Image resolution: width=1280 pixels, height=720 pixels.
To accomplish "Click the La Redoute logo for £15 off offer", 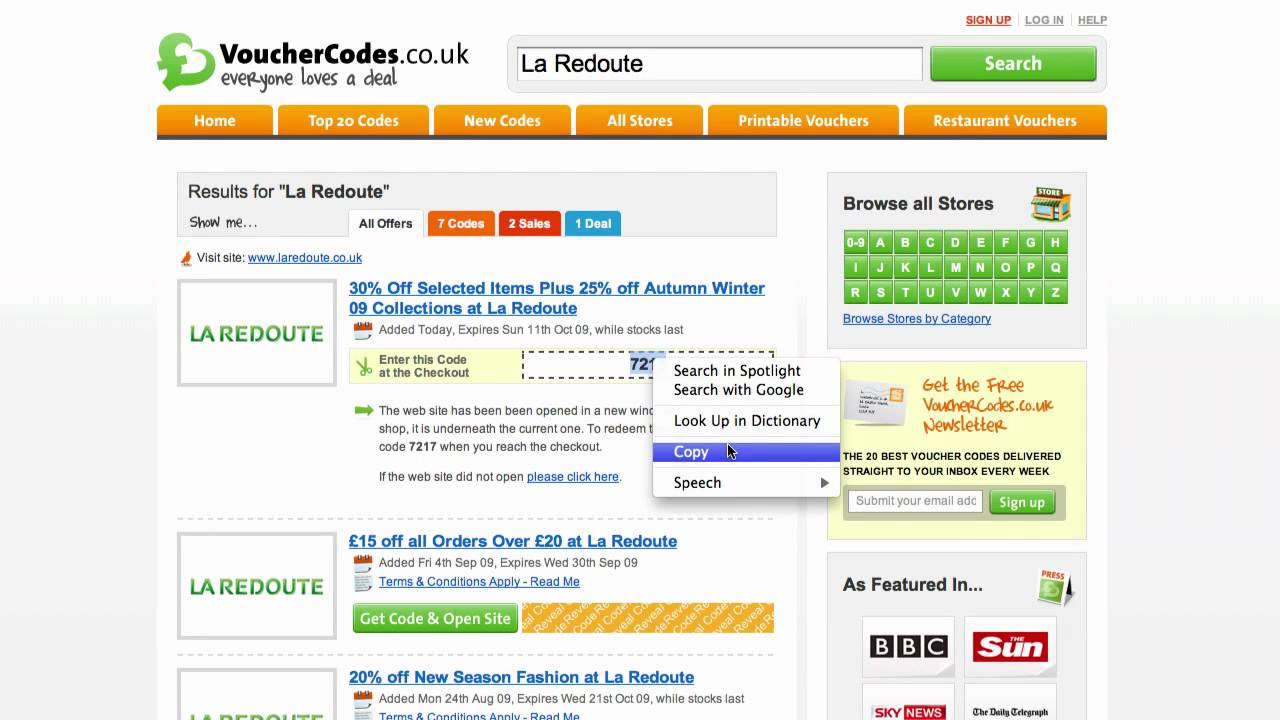I will pyautogui.click(x=257, y=586).
